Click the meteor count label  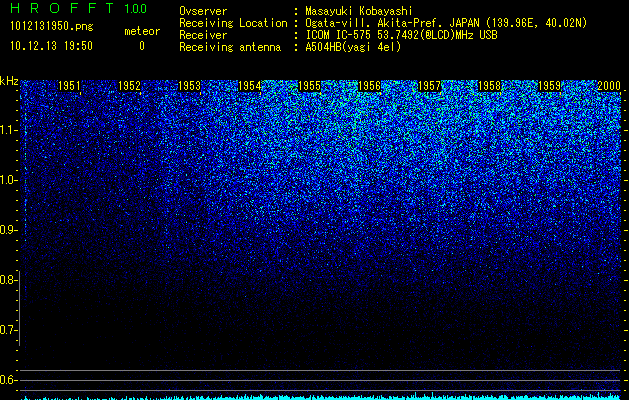click(x=142, y=31)
